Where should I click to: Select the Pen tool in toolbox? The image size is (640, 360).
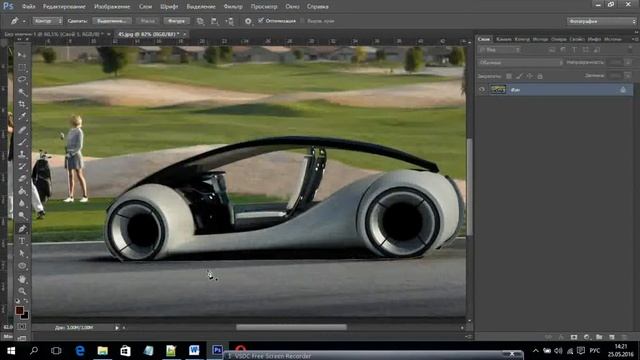22,229
